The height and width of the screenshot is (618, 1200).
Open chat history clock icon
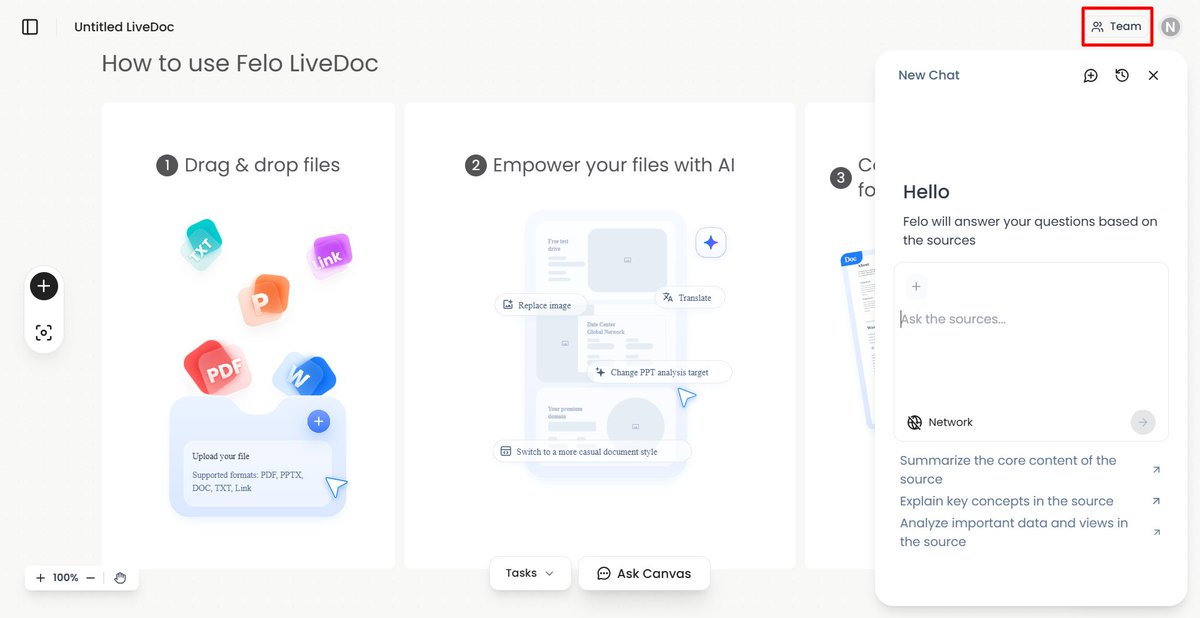[x=1122, y=75]
